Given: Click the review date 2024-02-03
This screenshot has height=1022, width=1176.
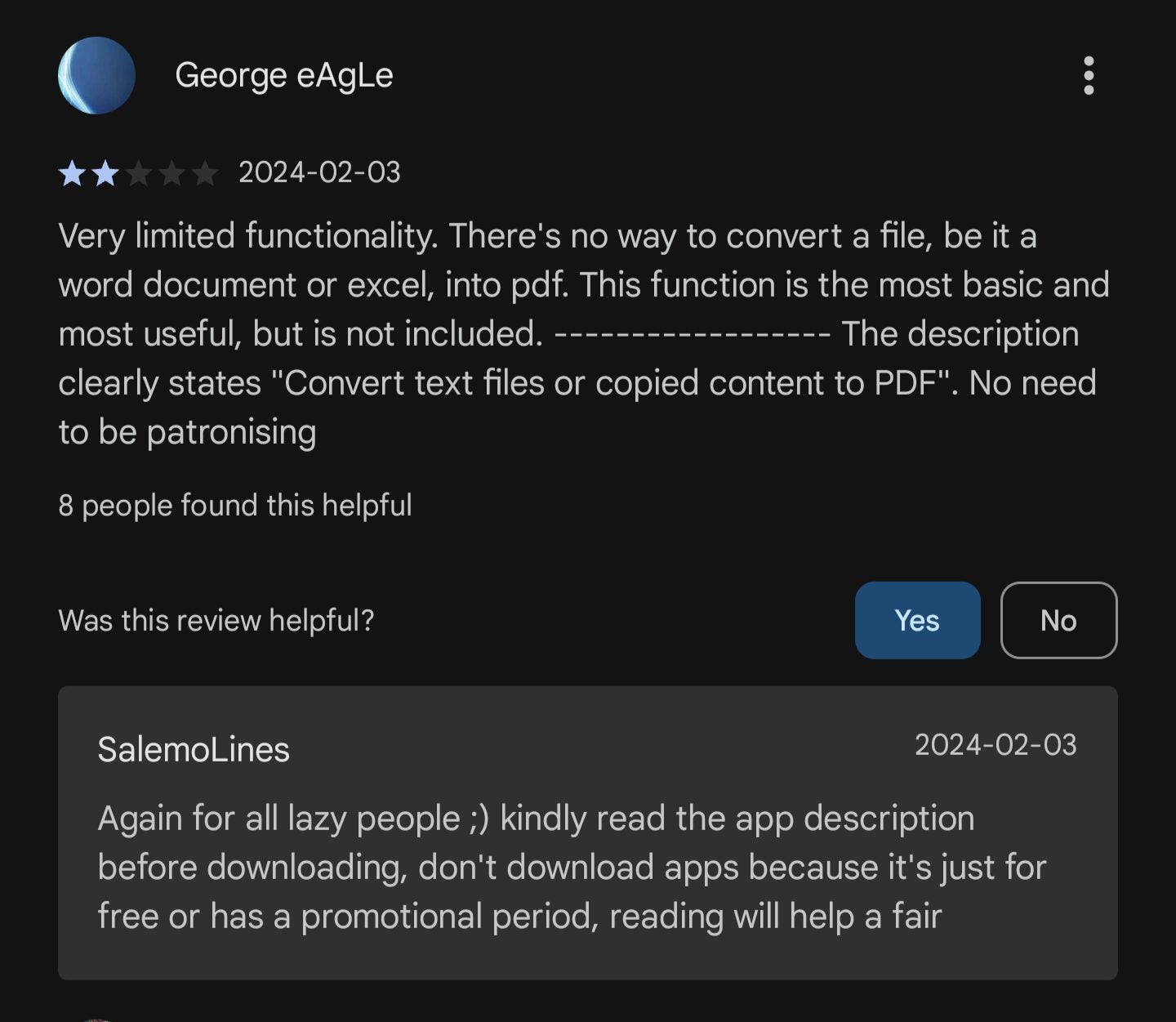Looking at the screenshot, I should [x=319, y=172].
